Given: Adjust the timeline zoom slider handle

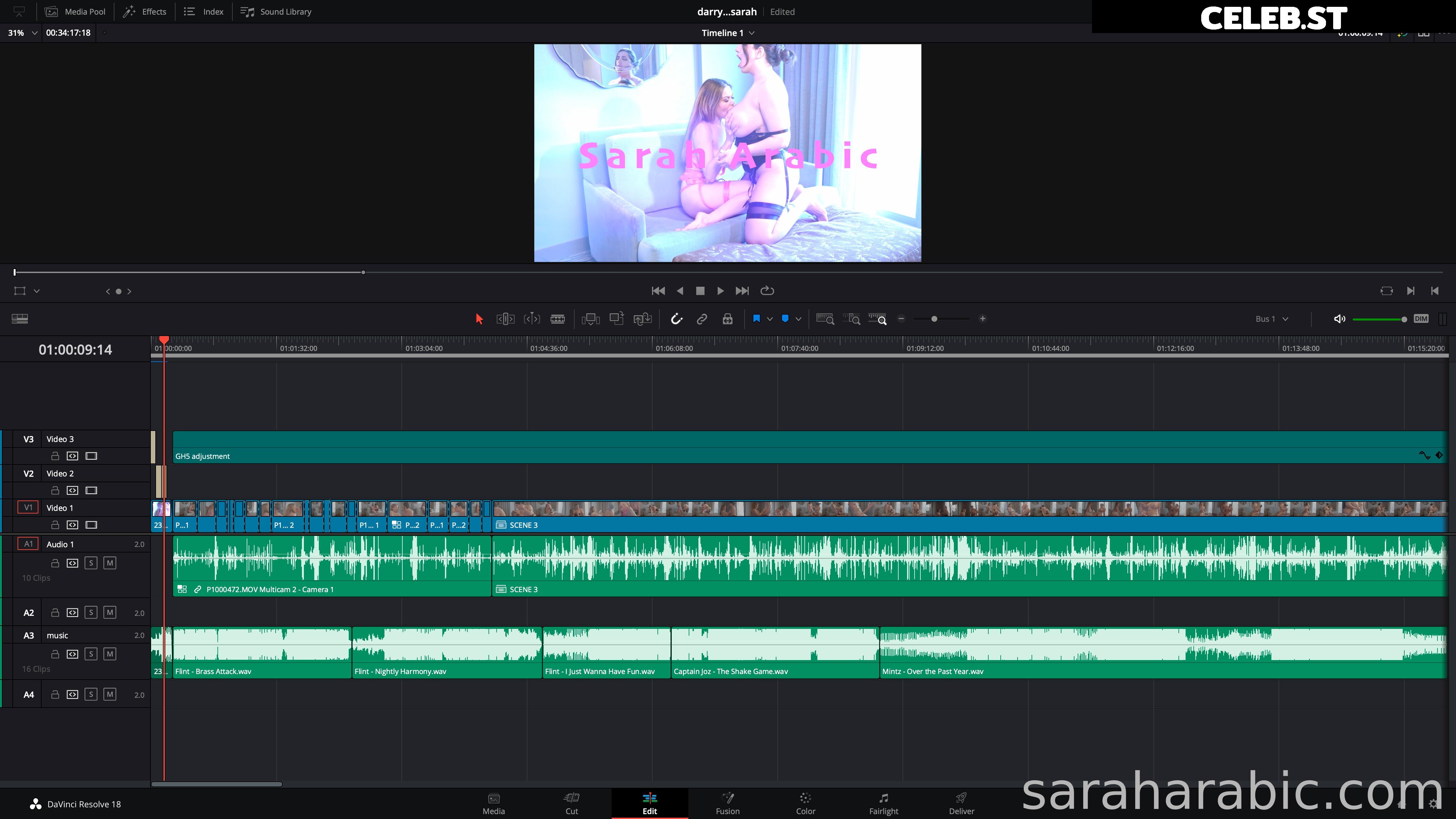Looking at the screenshot, I should click(934, 319).
